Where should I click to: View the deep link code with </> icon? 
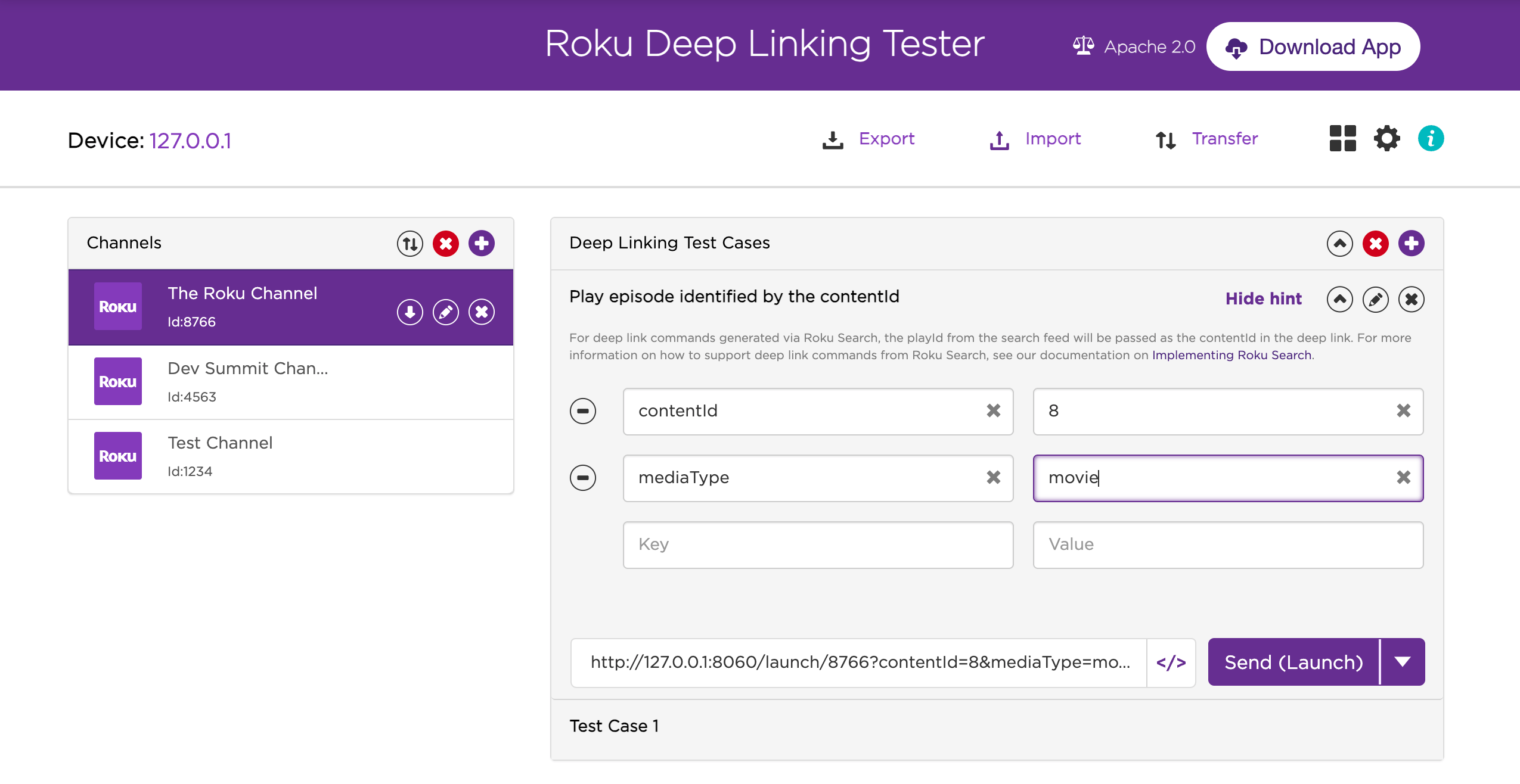click(1171, 662)
